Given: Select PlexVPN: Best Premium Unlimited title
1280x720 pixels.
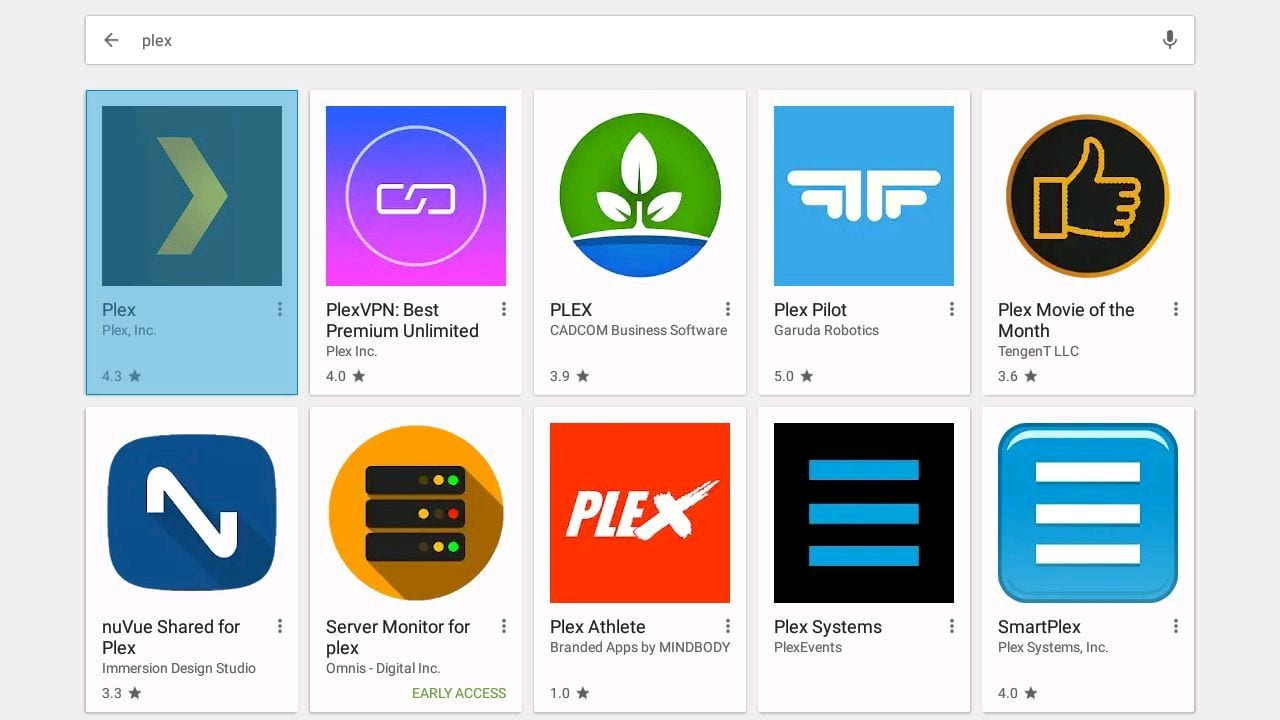Looking at the screenshot, I should coord(402,320).
